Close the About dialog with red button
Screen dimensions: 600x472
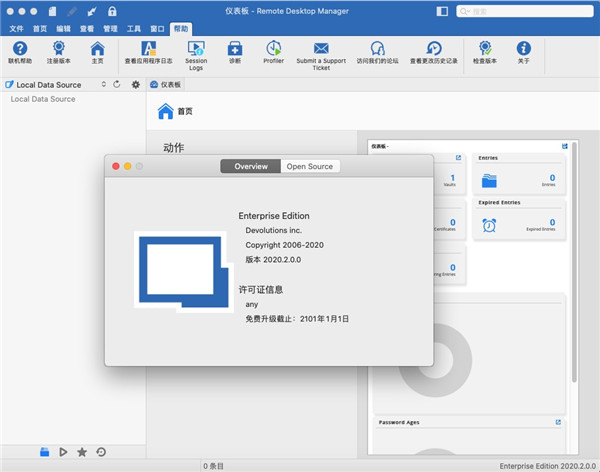point(116,166)
